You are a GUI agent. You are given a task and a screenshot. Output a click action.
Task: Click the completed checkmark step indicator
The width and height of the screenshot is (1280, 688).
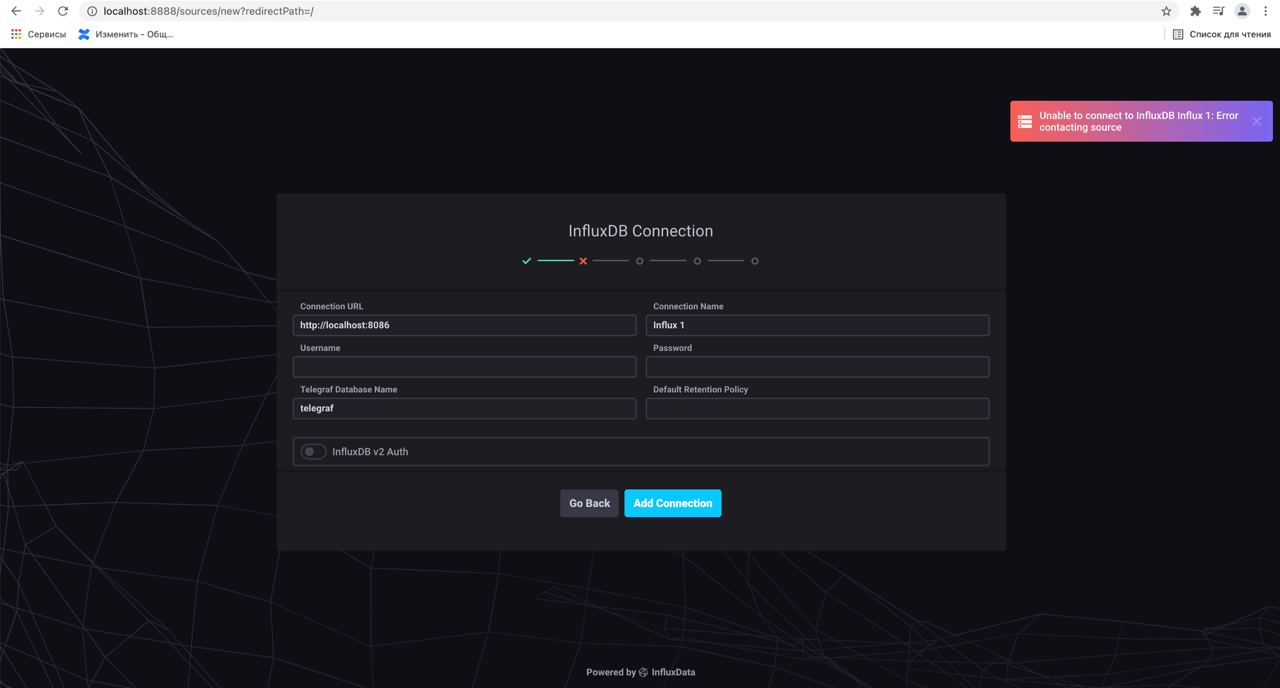click(527, 261)
